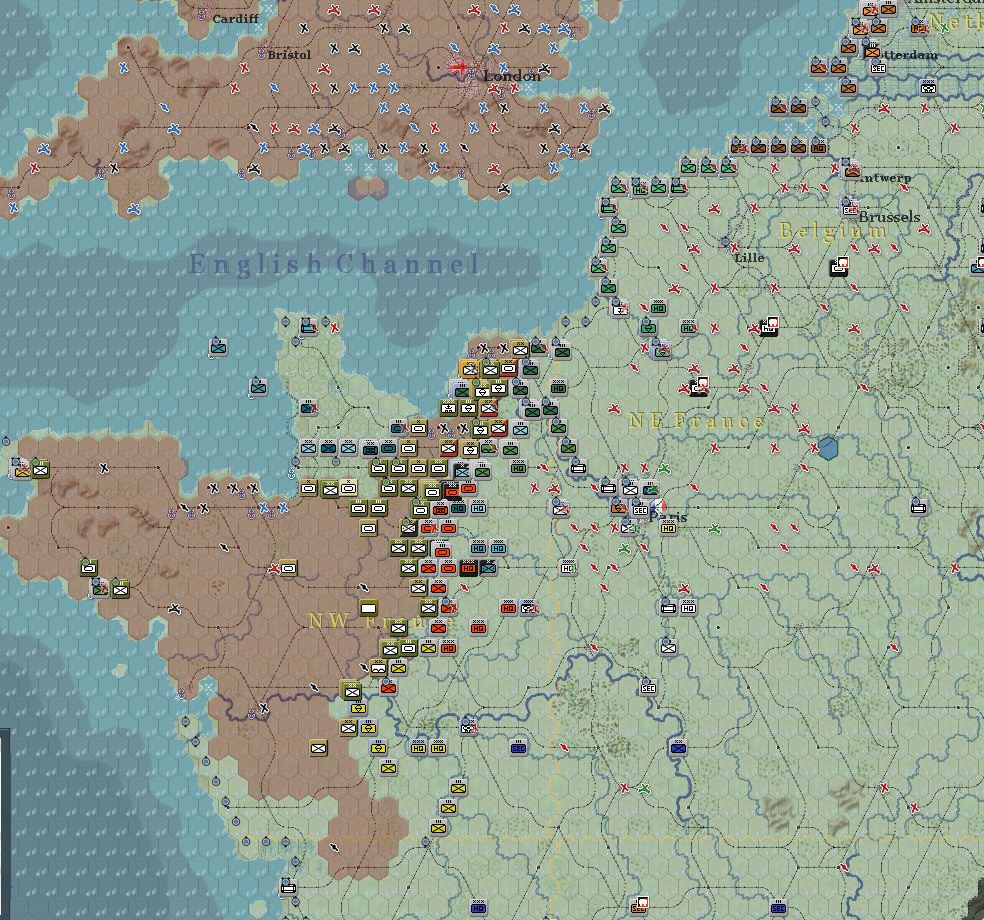Viewport: 984px width, 920px height.
Task: Select the stacked olive XX counter beside orange Loire counter
Action: tap(351, 691)
